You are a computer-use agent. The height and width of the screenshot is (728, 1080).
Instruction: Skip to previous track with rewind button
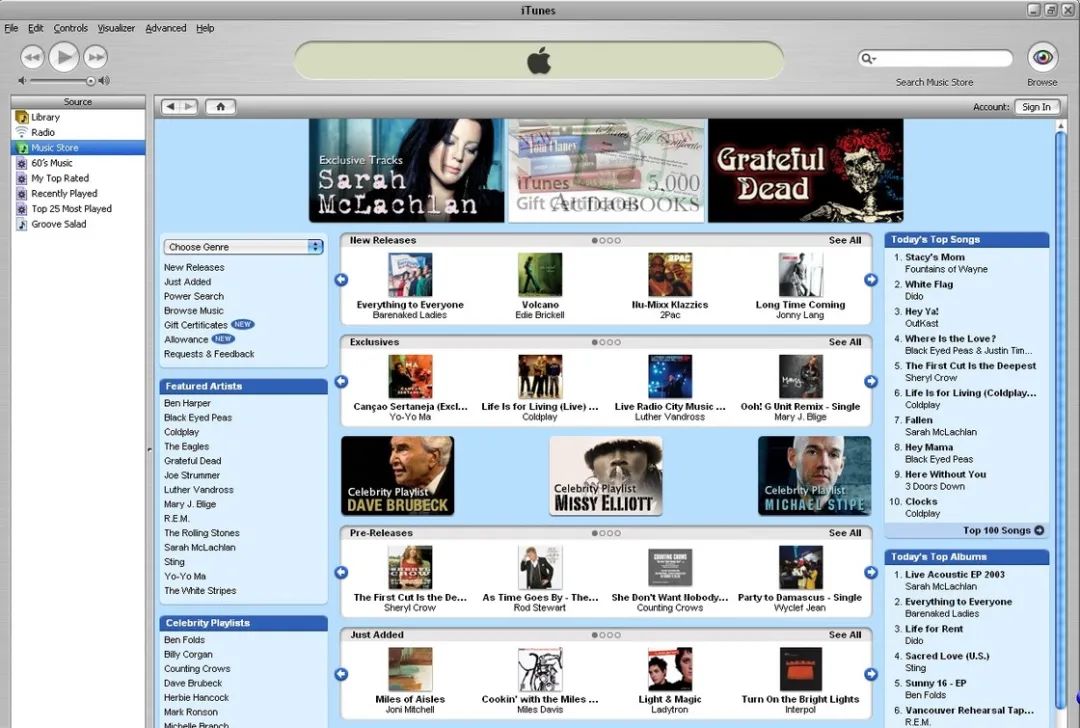pos(32,56)
